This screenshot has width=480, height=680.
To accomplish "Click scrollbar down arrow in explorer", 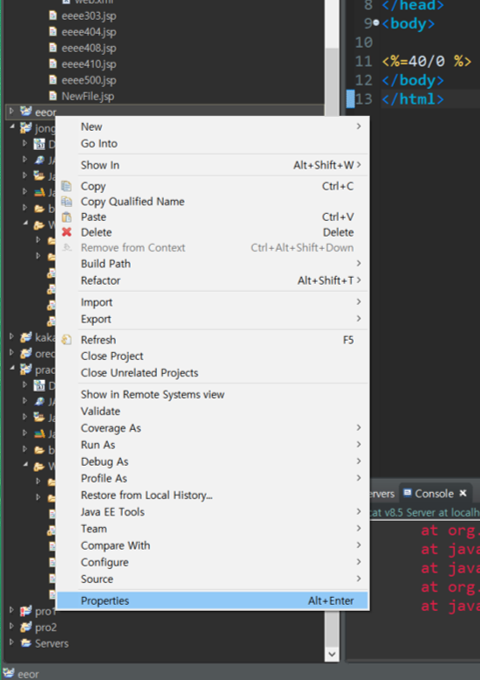I will point(332,654).
